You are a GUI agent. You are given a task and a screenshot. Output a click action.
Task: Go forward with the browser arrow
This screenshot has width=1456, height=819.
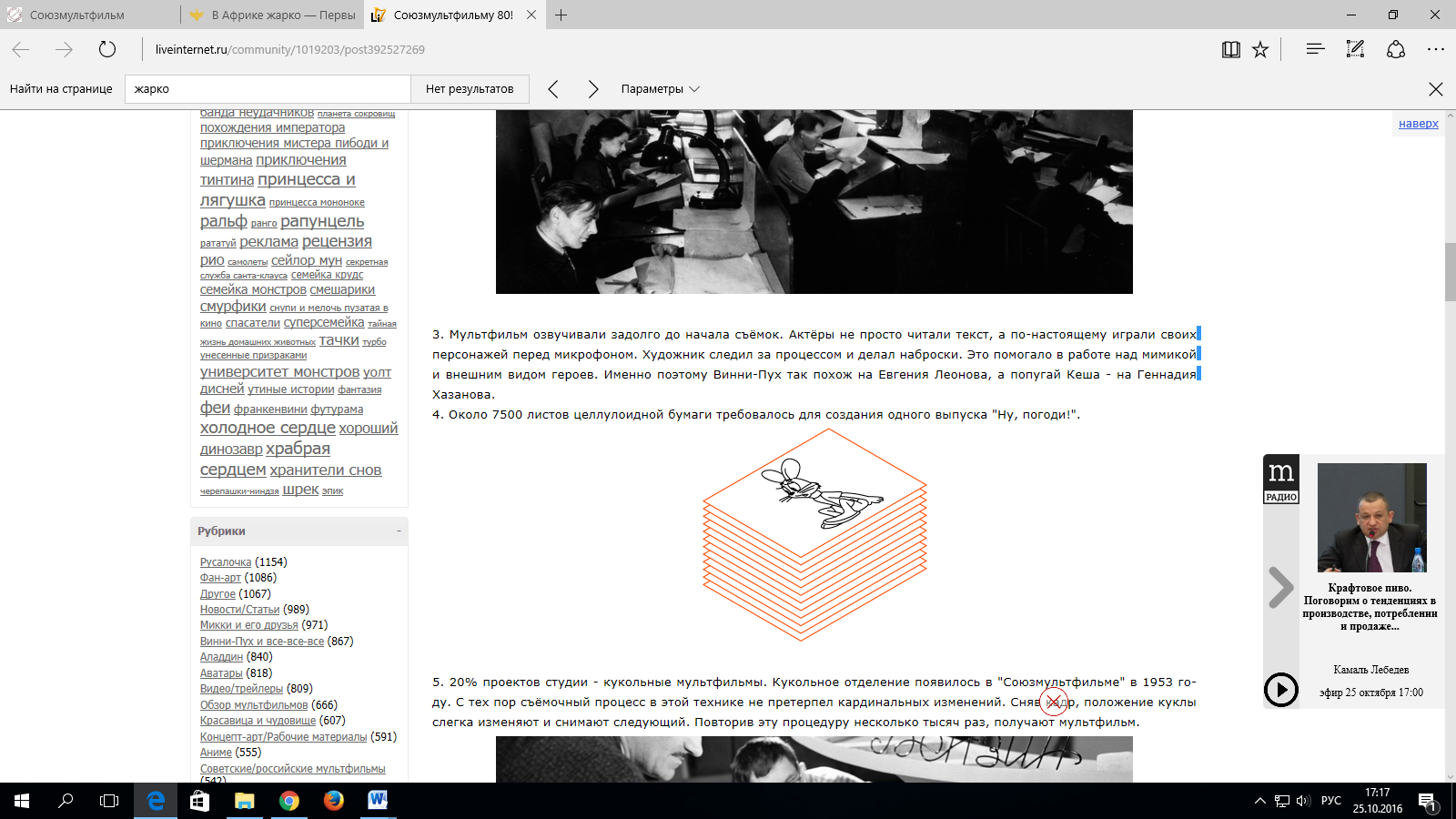64,49
